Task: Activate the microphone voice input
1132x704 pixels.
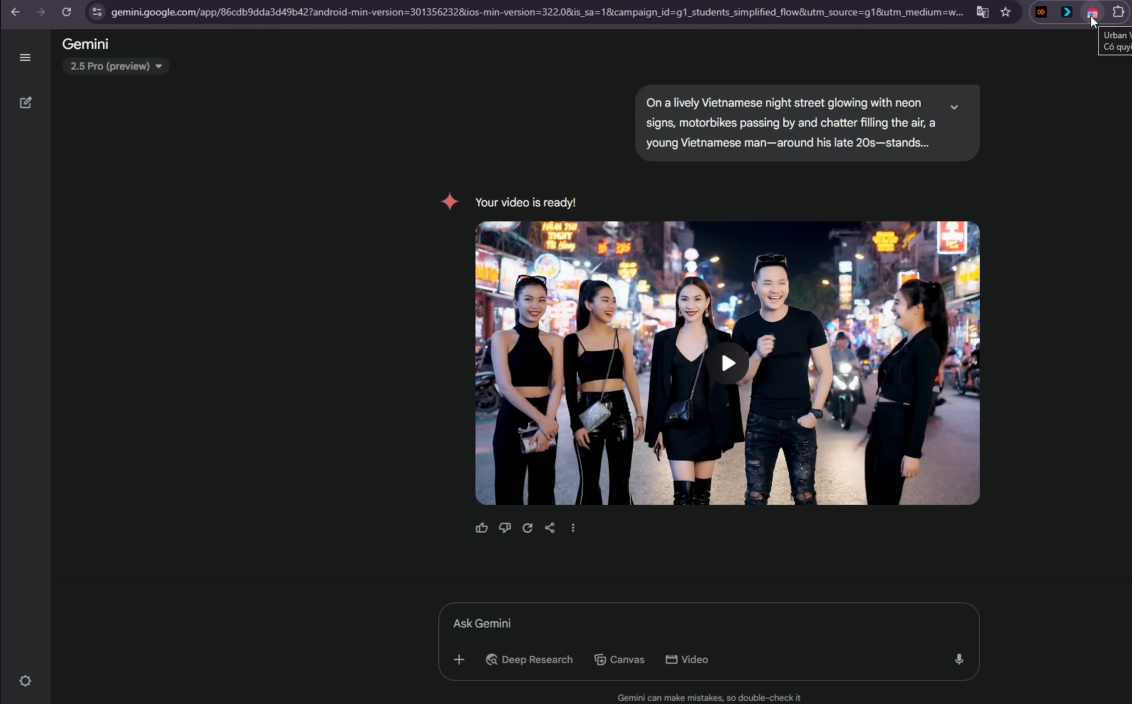Action: [x=959, y=659]
